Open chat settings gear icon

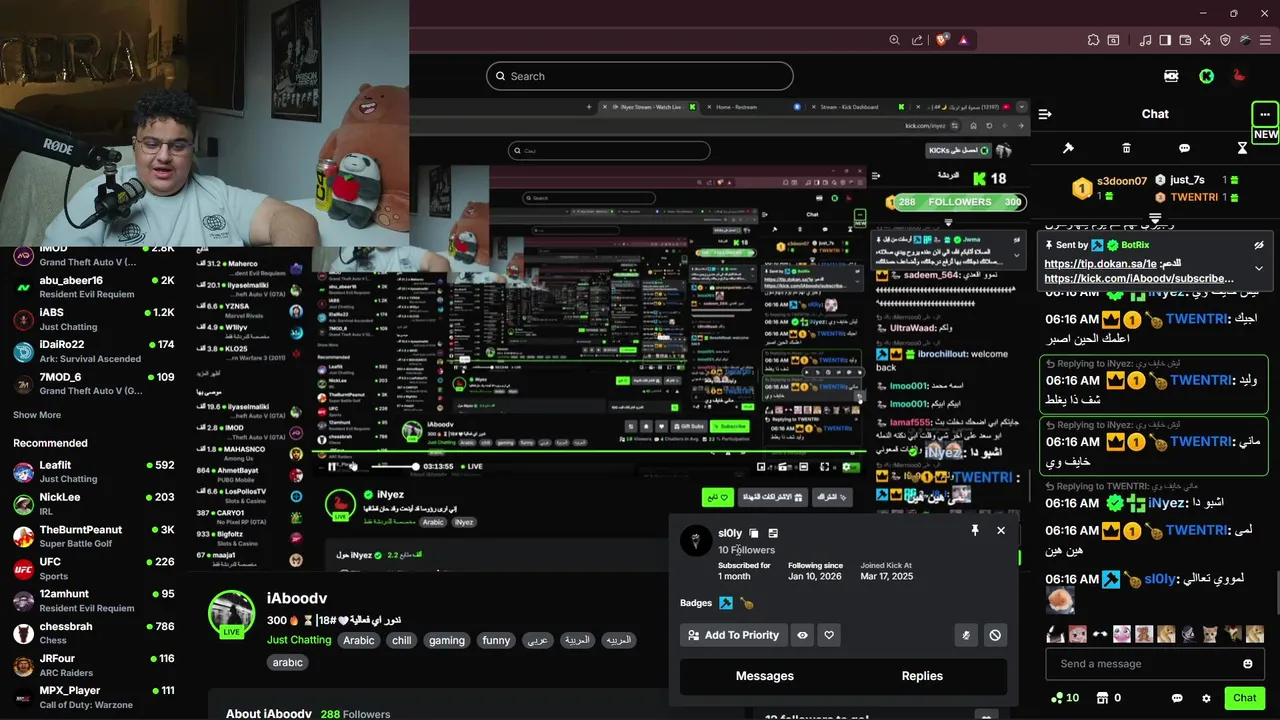point(1206,698)
